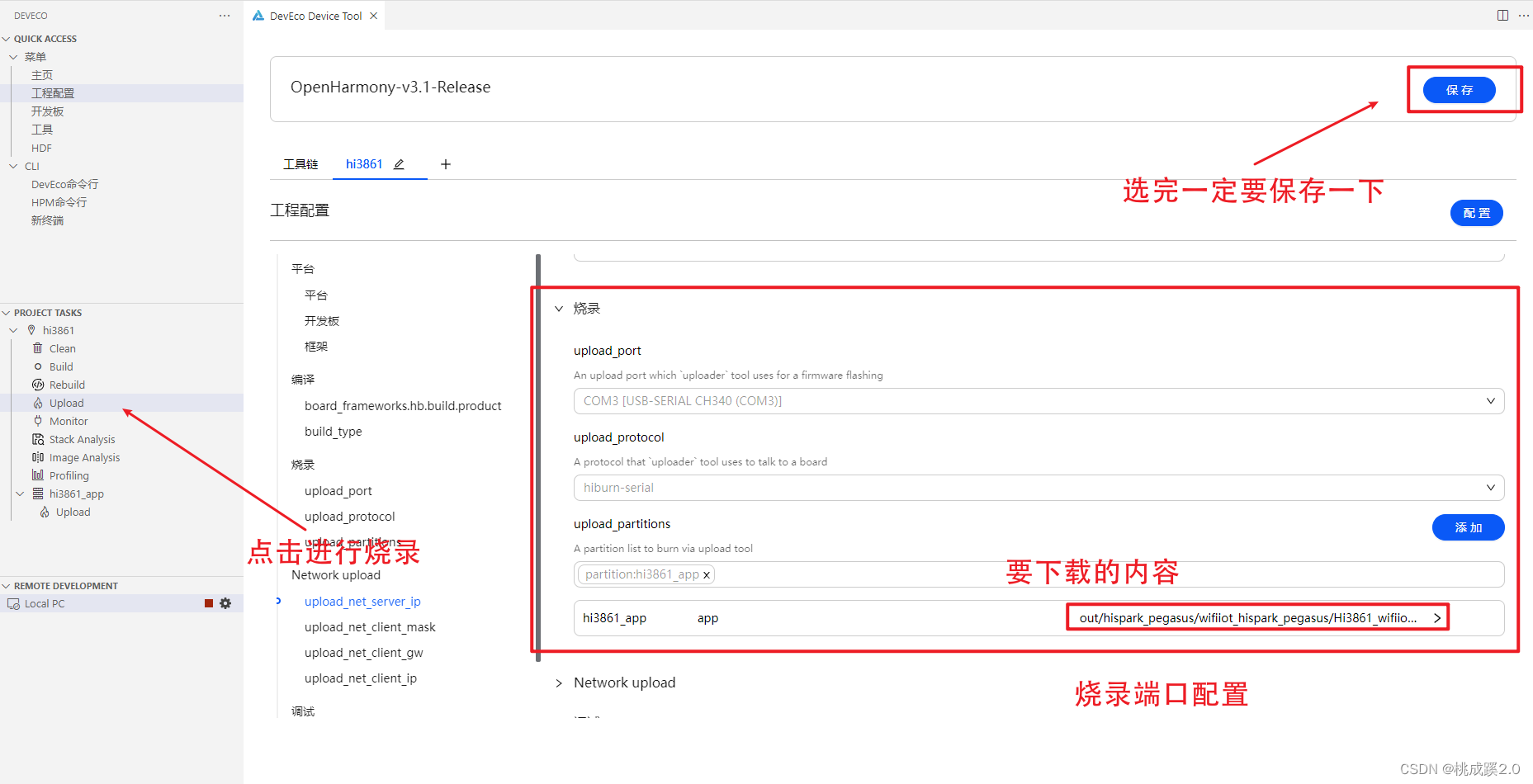Click the Profiling chart icon
Screen dimensions: 1533x784
38,475
